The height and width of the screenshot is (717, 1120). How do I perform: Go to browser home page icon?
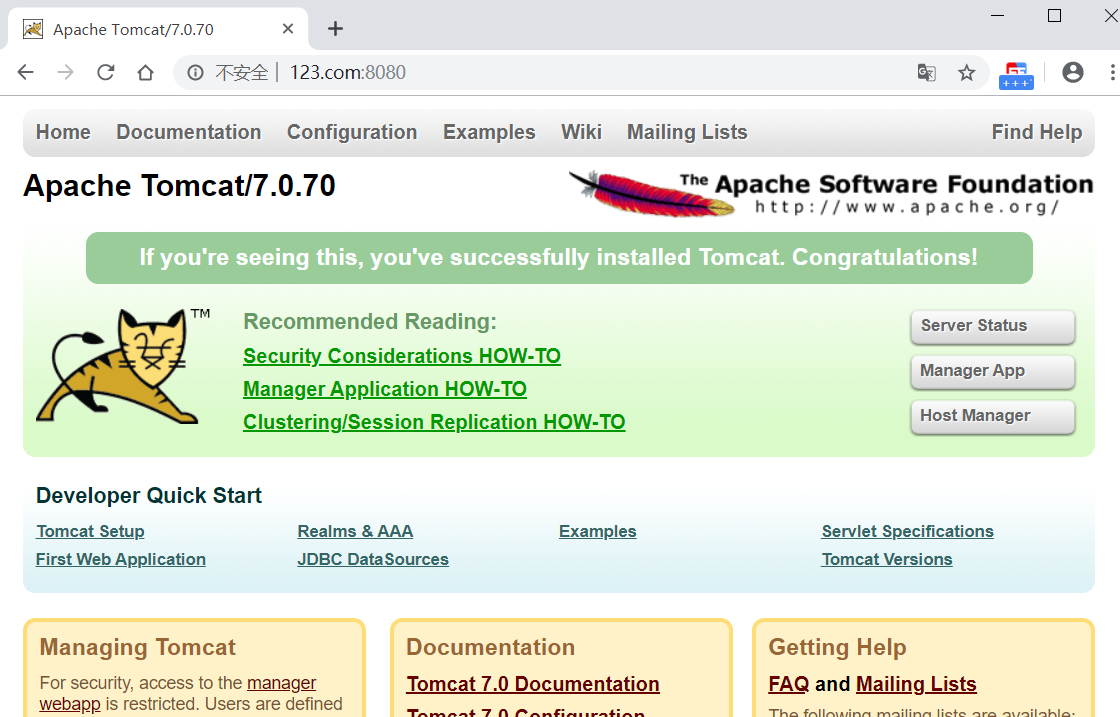[146, 72]
